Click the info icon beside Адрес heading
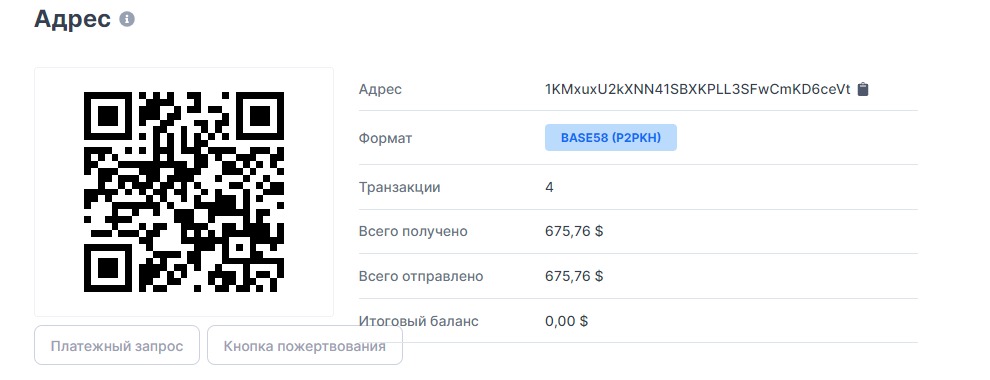Image resolution: width=990 pixels, height=380 pixels. [127, 20]
